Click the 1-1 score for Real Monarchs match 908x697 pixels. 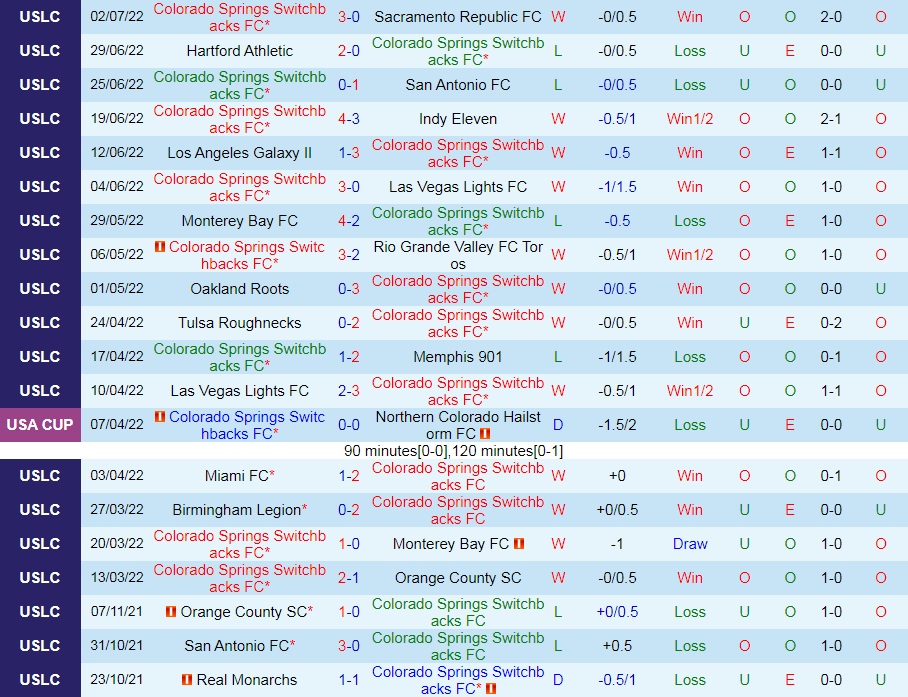tap(349, 680)
